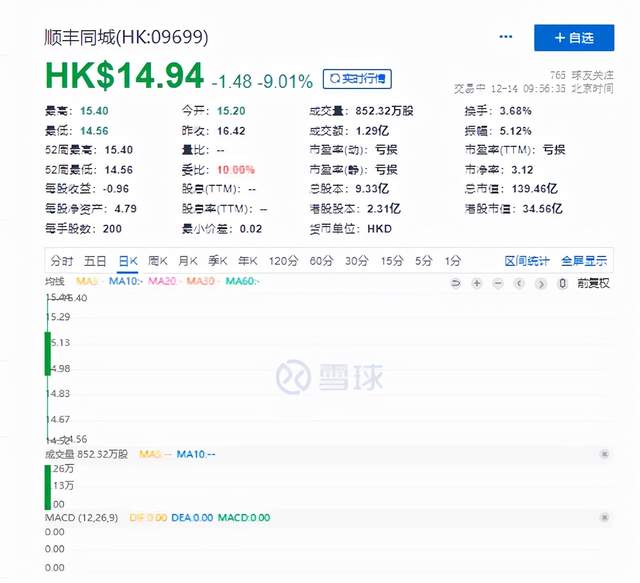The width and height of the screenshot is (640, 583).
Task: Switch to the 30分 chart
Action: tap(357, 261)
